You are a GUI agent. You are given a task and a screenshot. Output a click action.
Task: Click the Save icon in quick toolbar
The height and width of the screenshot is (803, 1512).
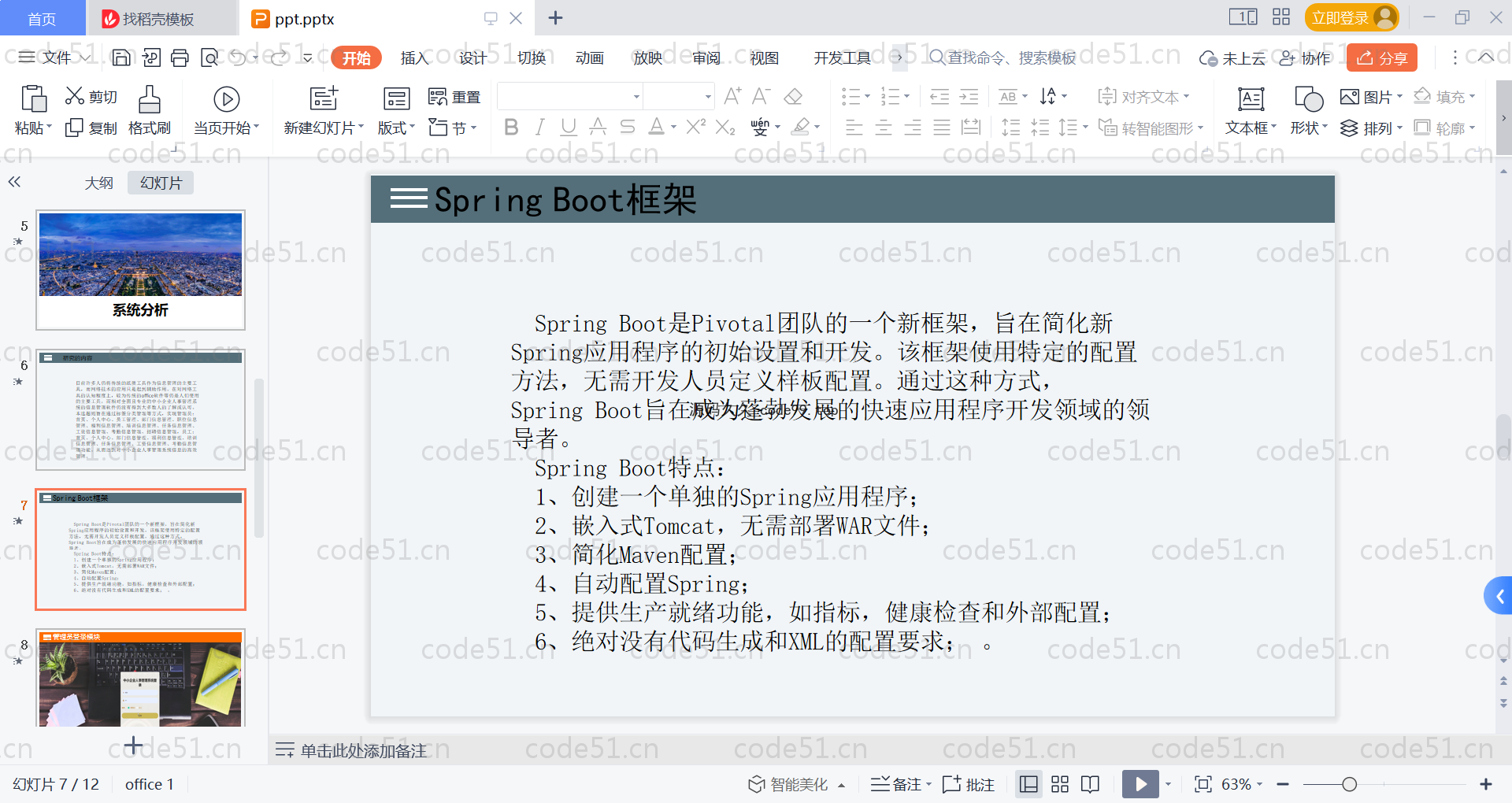(x=121, y=57)
